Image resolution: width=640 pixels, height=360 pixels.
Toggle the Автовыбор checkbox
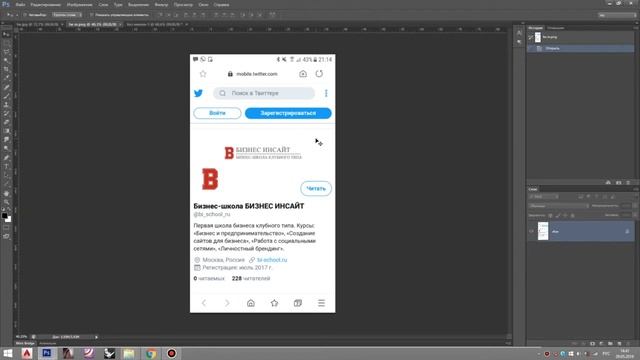[25, 15]
